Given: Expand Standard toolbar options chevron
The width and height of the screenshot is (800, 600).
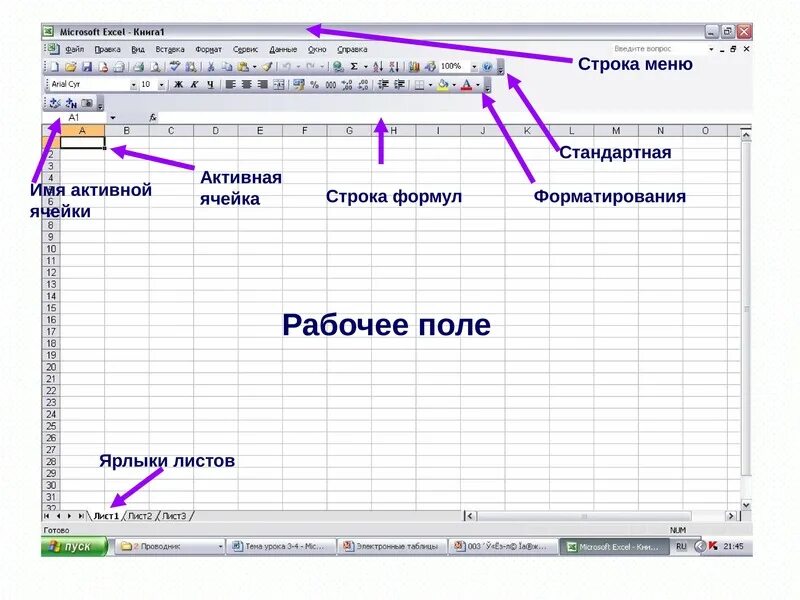Looking at the screenshot, I should coord(501,67).
